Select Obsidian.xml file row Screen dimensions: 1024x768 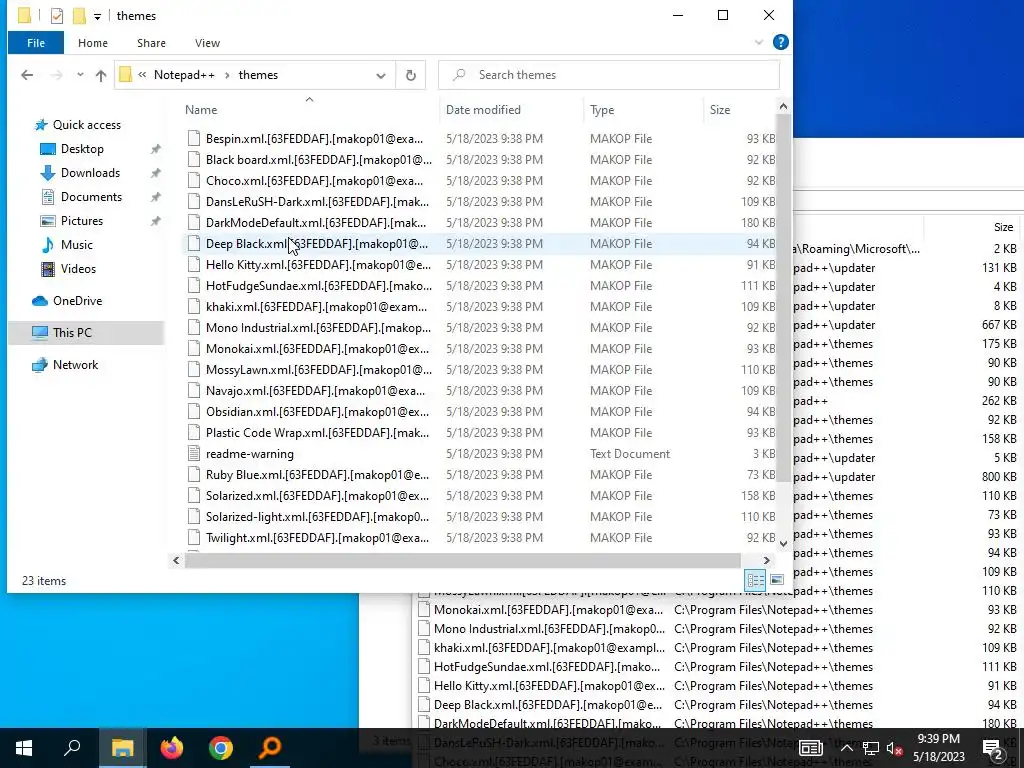tap(480, 411)
